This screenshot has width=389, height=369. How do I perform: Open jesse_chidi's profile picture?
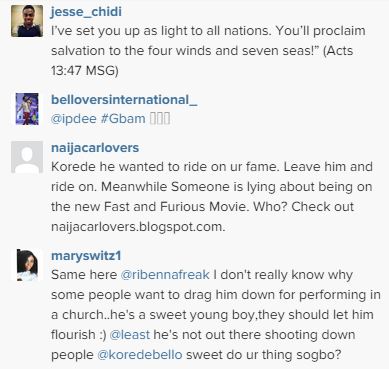pos(27,21)
